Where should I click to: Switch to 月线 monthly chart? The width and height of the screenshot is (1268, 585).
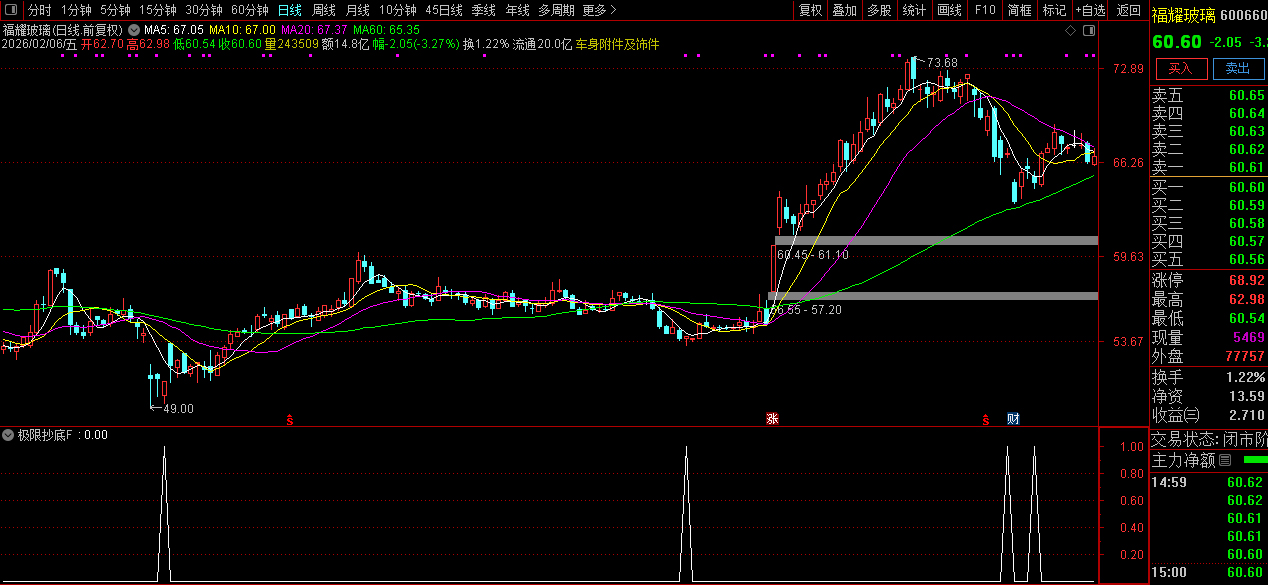[x=358, y=10]
